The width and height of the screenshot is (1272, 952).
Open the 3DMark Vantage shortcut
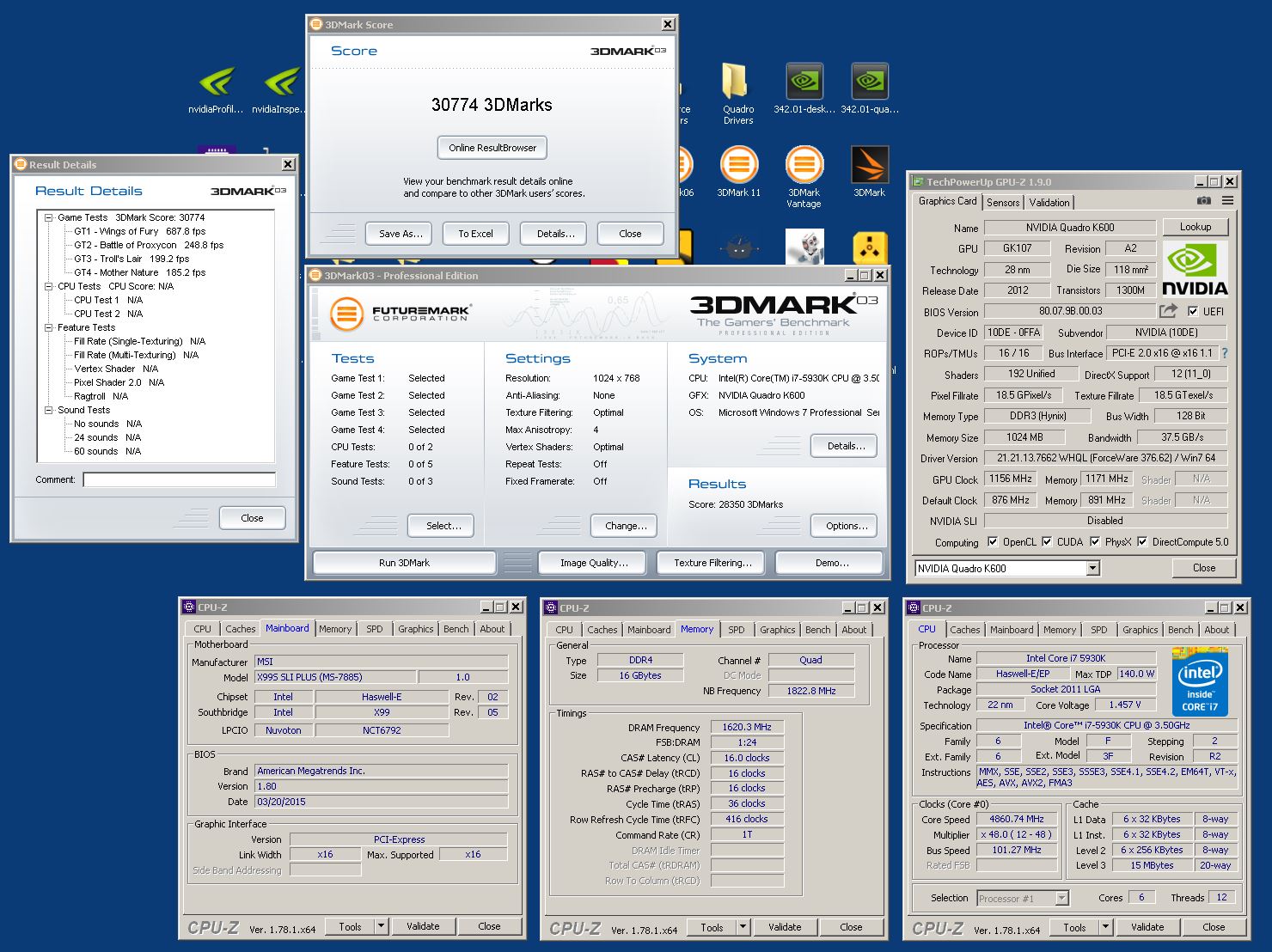(804, 177)
